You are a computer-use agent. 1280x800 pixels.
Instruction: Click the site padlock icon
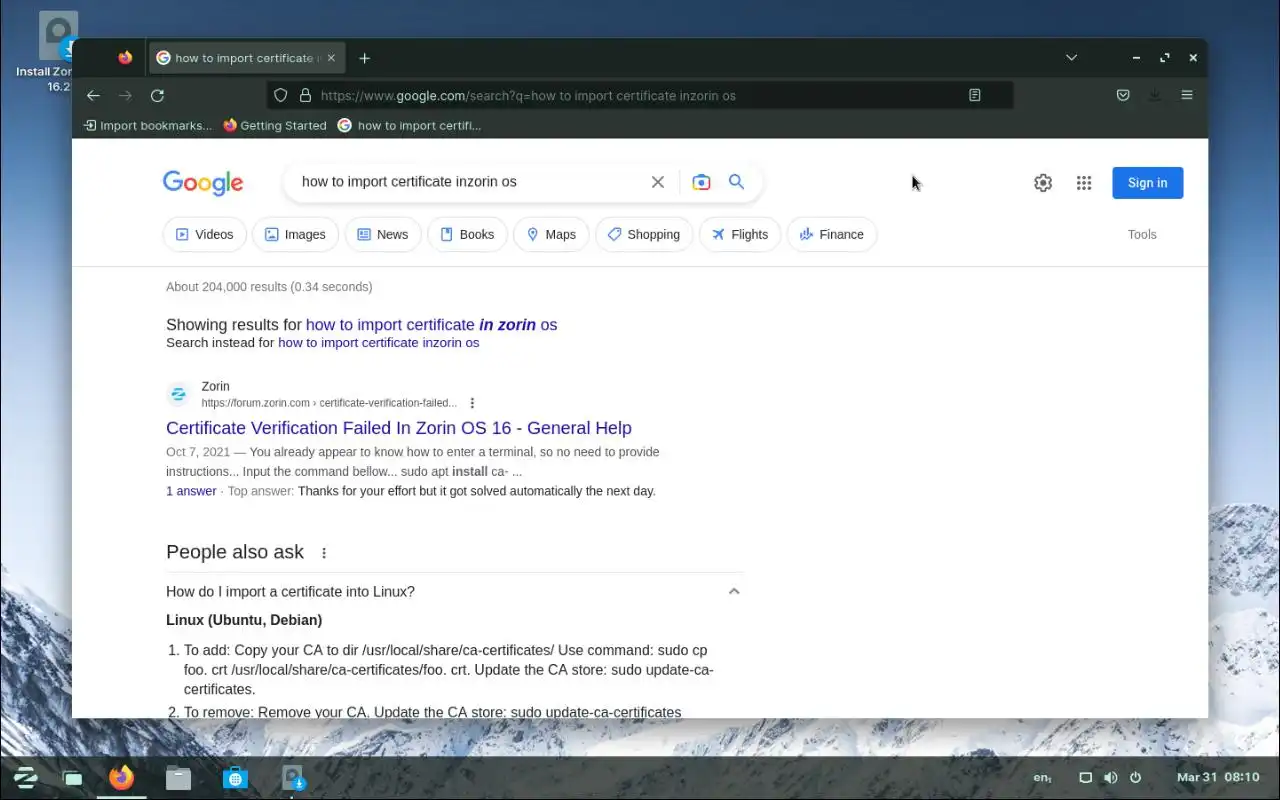(305, 95)
